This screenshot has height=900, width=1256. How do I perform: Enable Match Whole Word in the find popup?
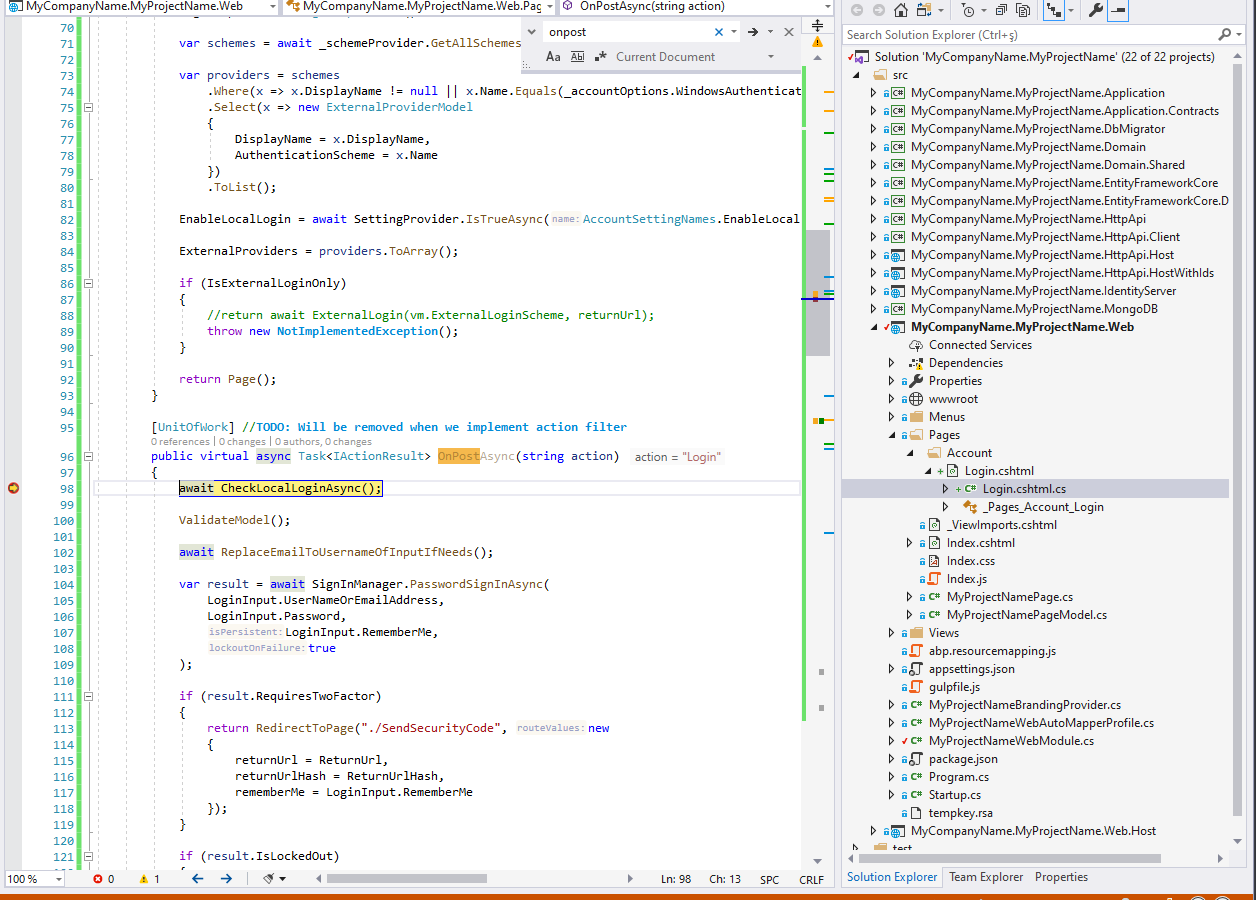[577, 57]
